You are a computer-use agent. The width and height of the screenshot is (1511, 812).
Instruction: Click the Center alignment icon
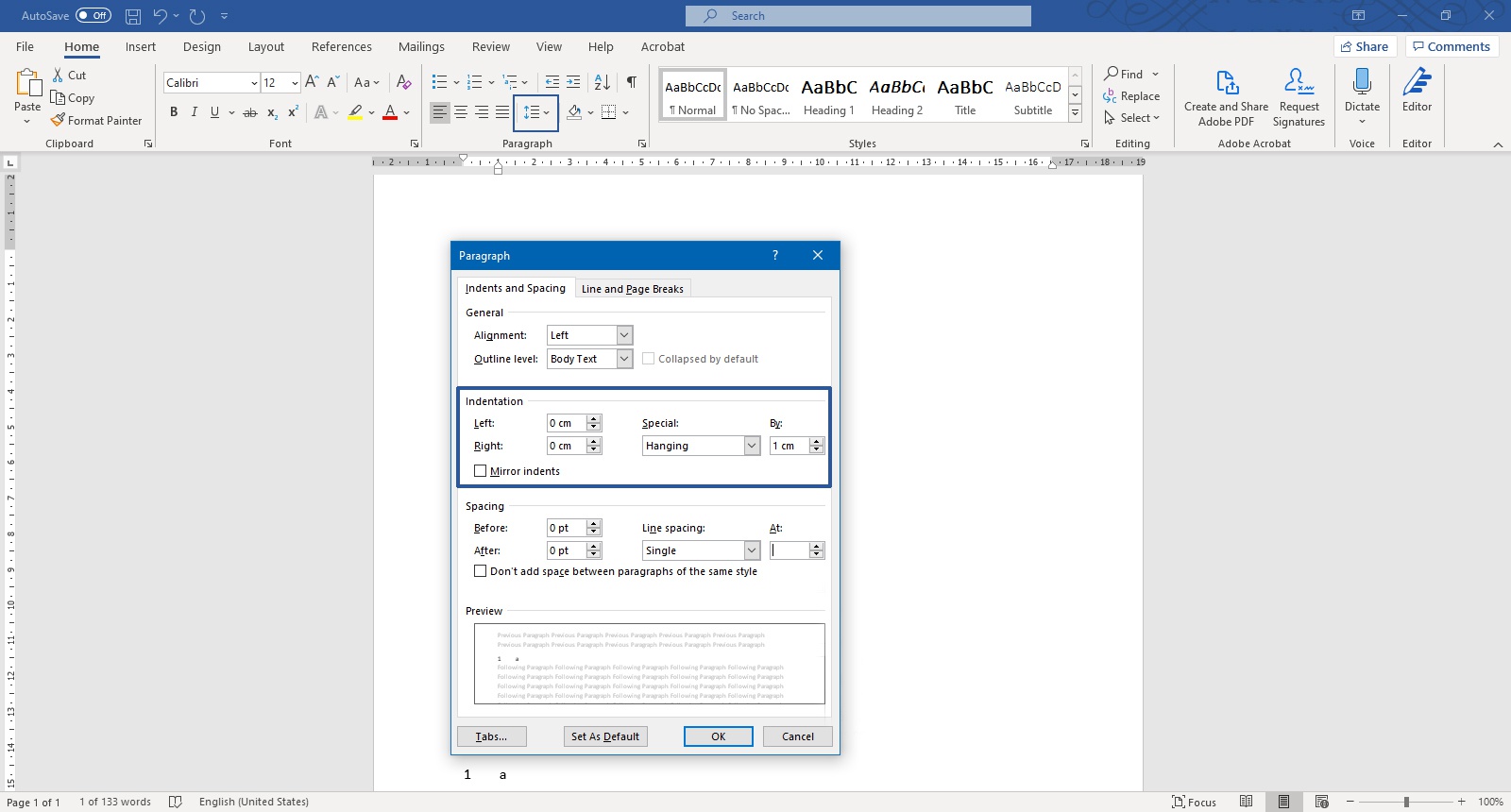click(461, 112)
